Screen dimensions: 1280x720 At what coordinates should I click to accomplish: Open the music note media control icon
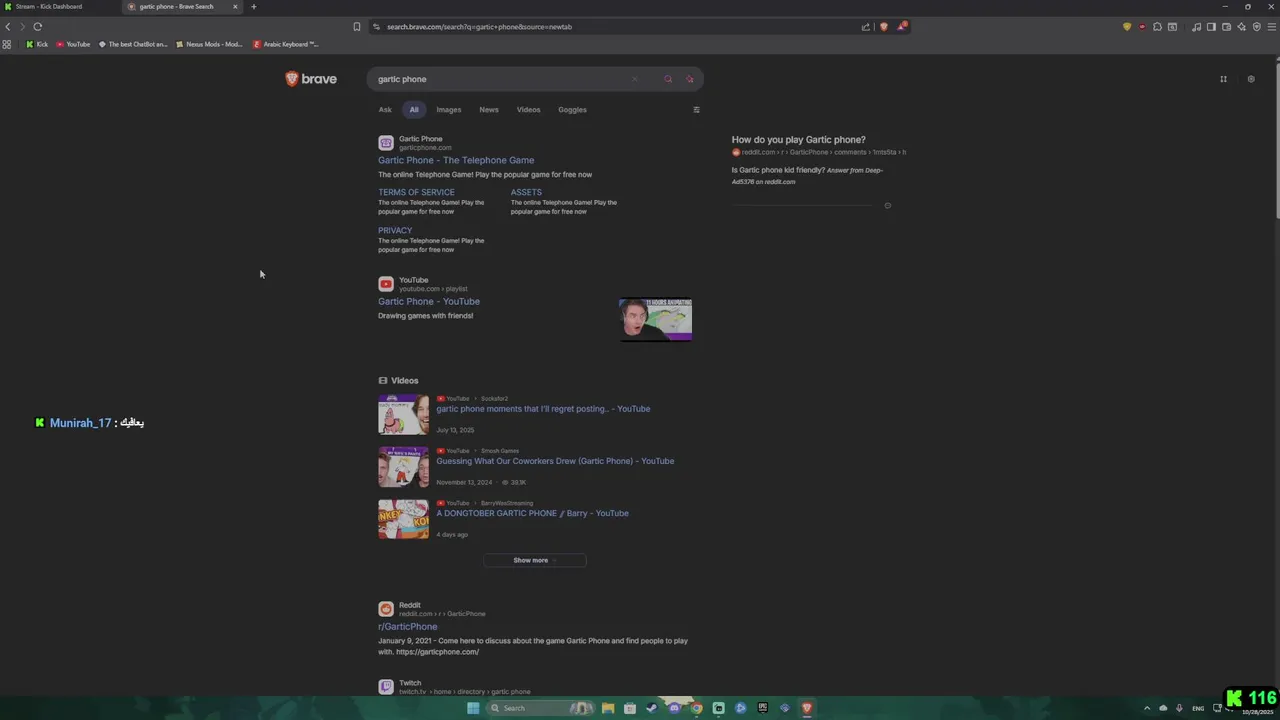coord(1196,27)
